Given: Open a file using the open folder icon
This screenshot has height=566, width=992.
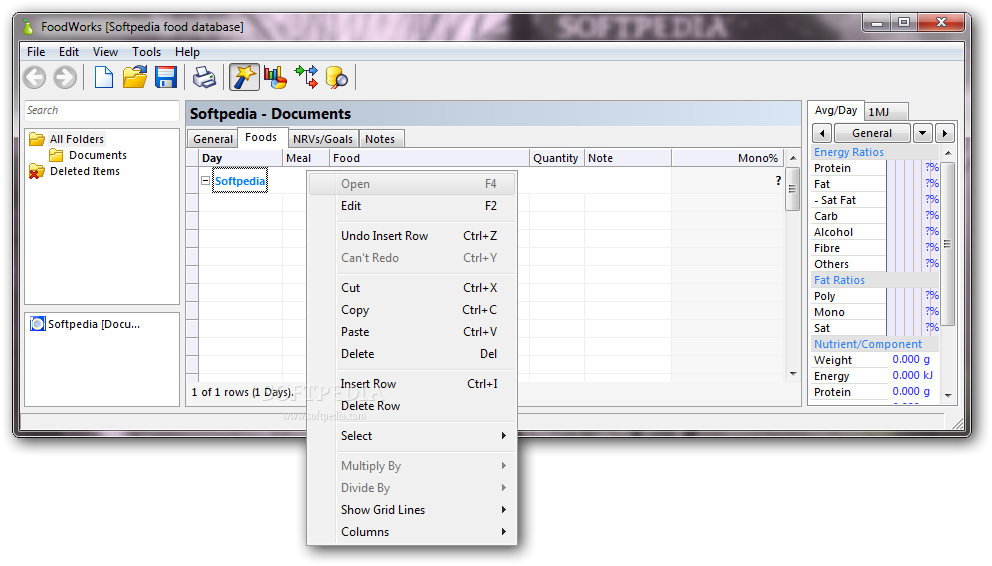Looking at the screenshot, I should [135, 77].
